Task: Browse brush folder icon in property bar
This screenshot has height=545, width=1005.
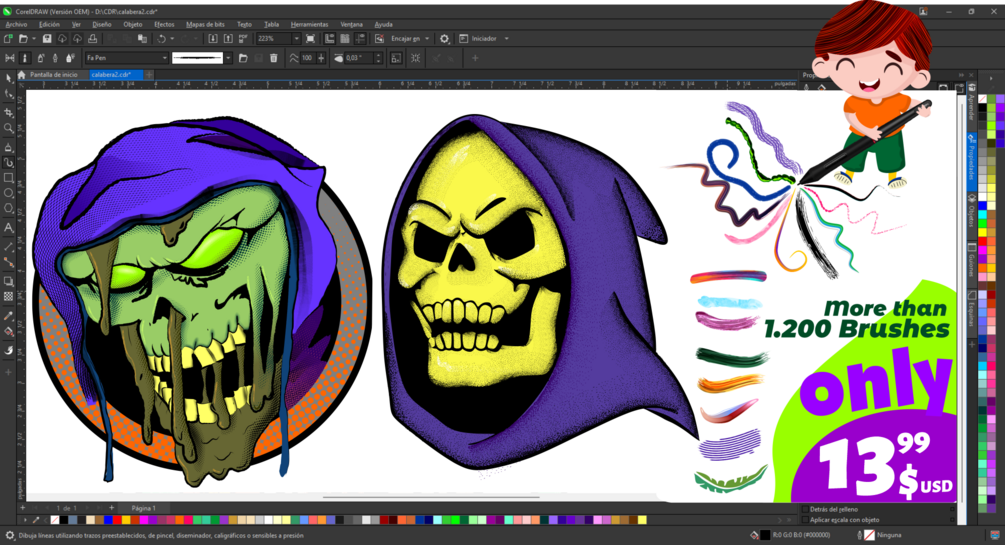Action: tap(243, 58)
